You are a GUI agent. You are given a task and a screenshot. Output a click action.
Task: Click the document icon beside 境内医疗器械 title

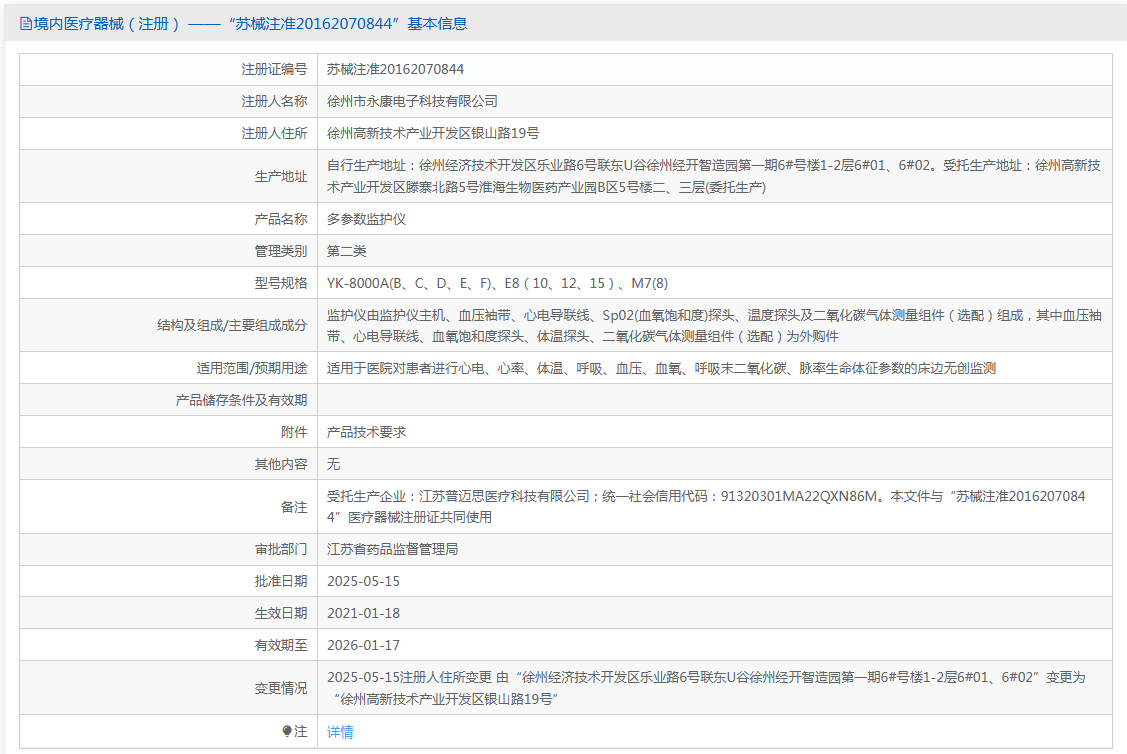pos(26,24)
